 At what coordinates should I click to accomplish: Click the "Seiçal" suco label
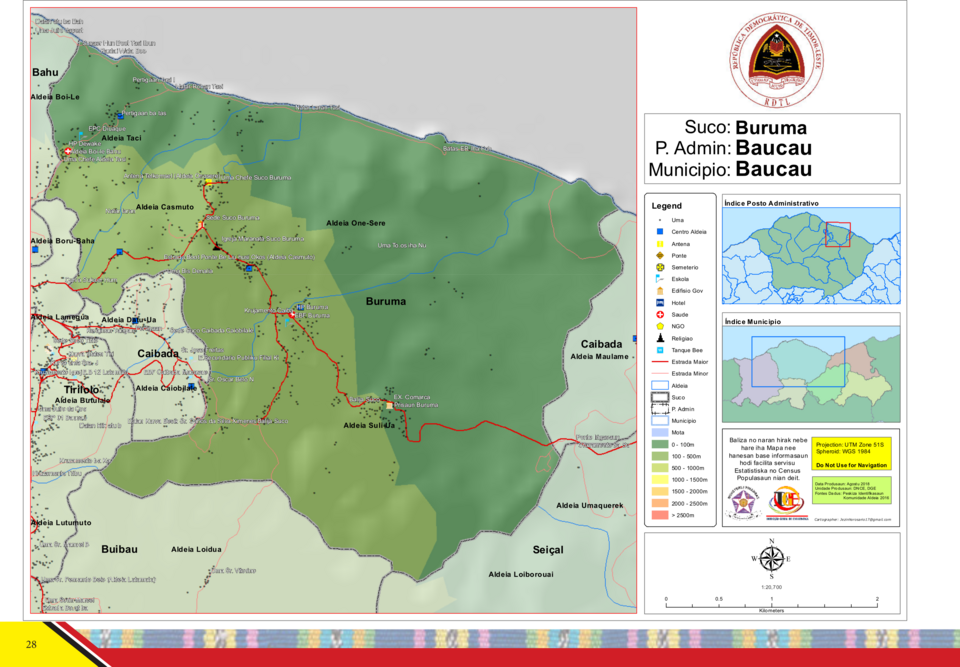point(548,550)
